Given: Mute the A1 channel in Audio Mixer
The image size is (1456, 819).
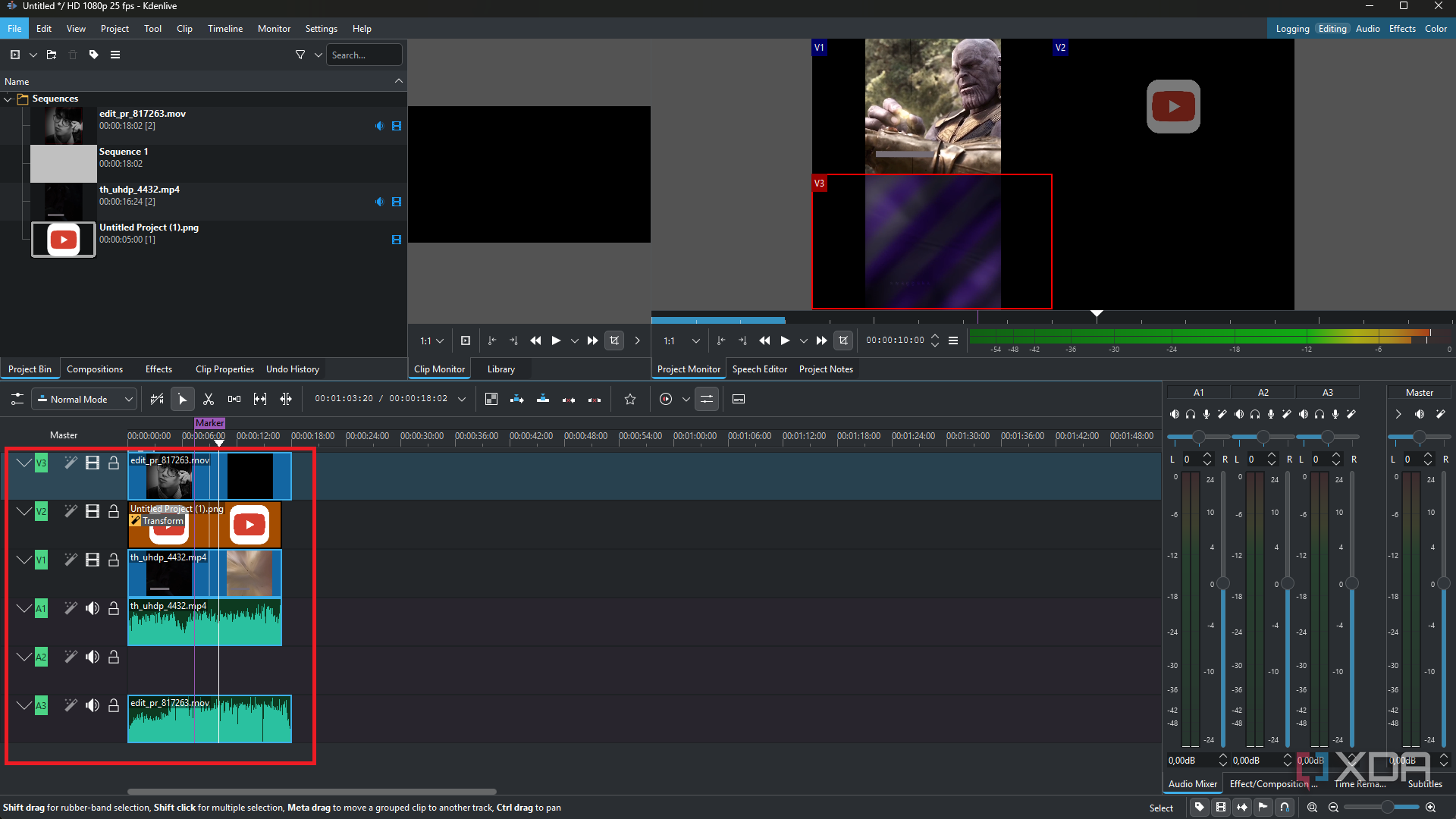Looking at the screenshot, I should 1175,414.
